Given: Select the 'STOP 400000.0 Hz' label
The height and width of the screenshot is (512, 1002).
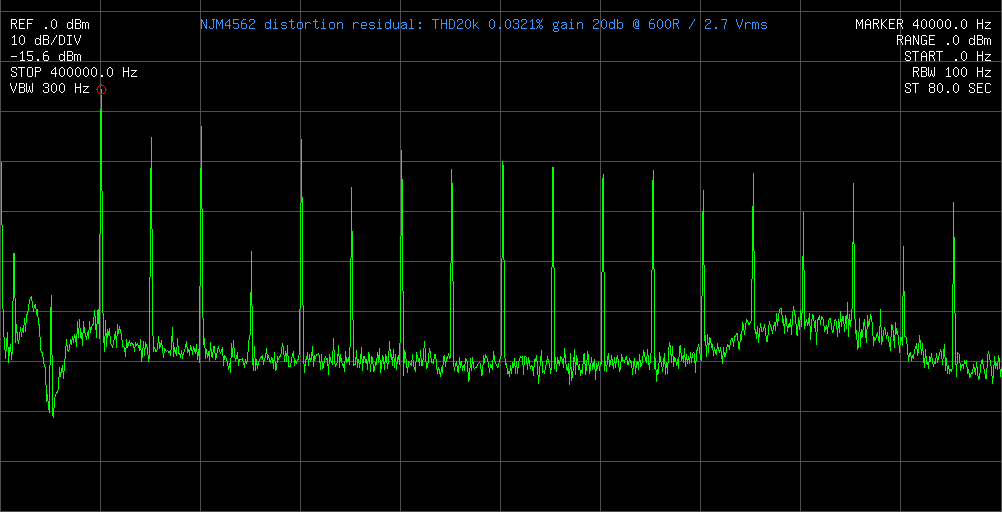Looking at the screenshot, I should [x=74, y=73].
